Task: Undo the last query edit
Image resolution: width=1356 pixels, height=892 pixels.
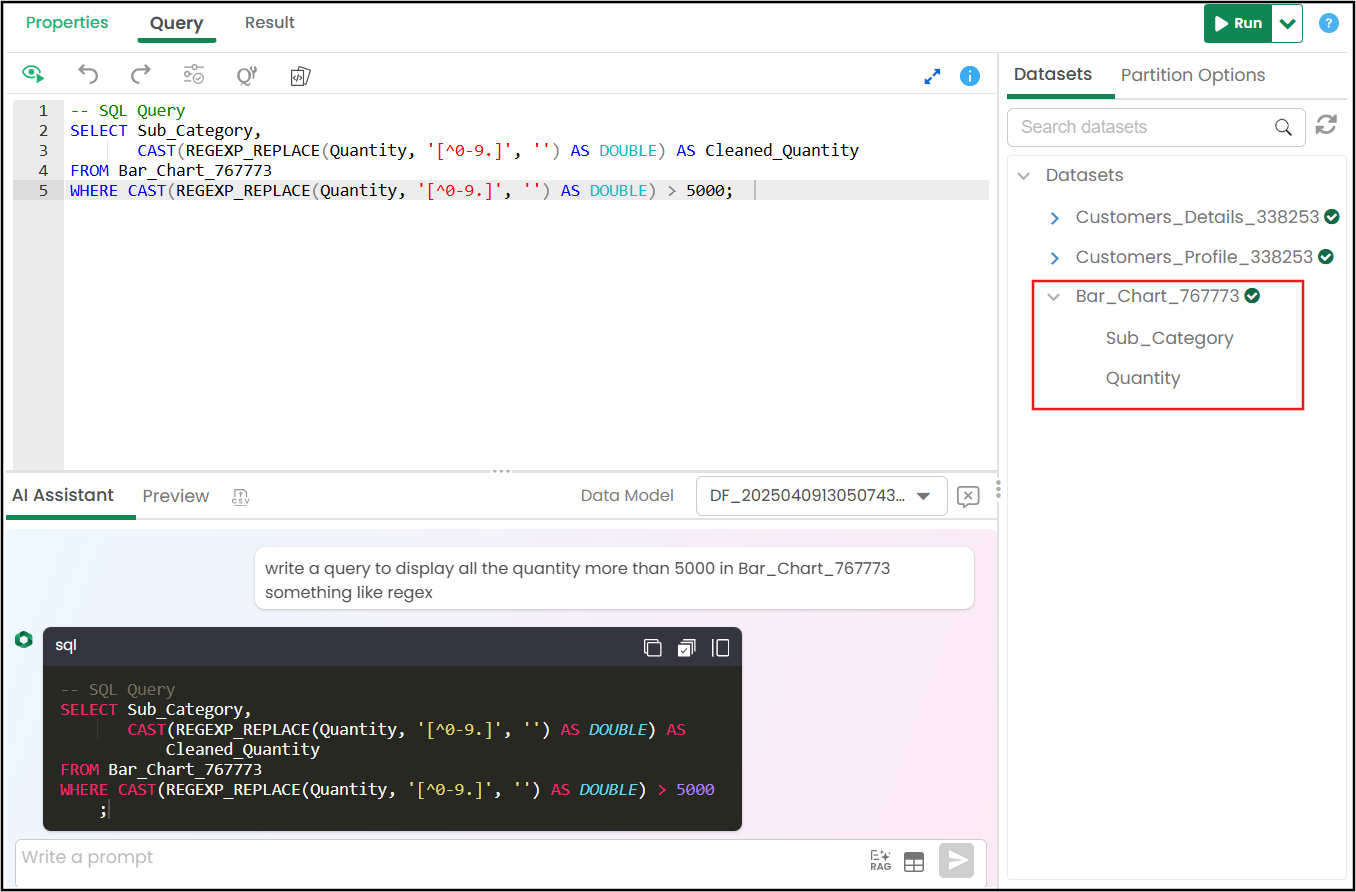Action: click(88, 74)
